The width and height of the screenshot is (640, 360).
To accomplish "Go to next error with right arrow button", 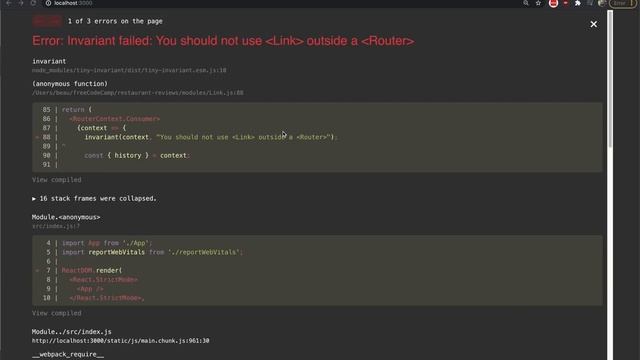I will (x=55, y=21).
